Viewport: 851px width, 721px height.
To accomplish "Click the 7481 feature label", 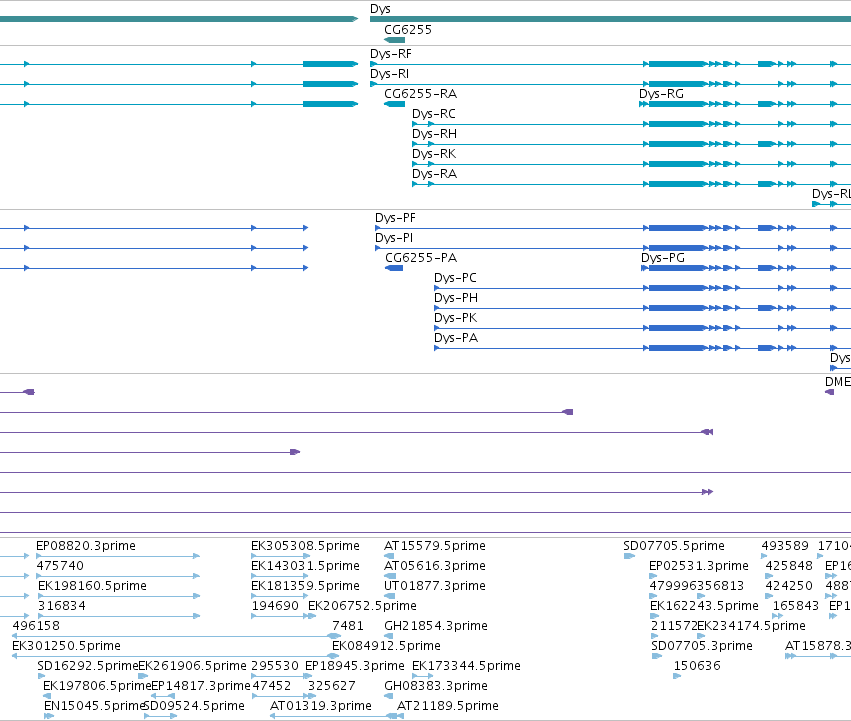I will (x=348, y=626).
